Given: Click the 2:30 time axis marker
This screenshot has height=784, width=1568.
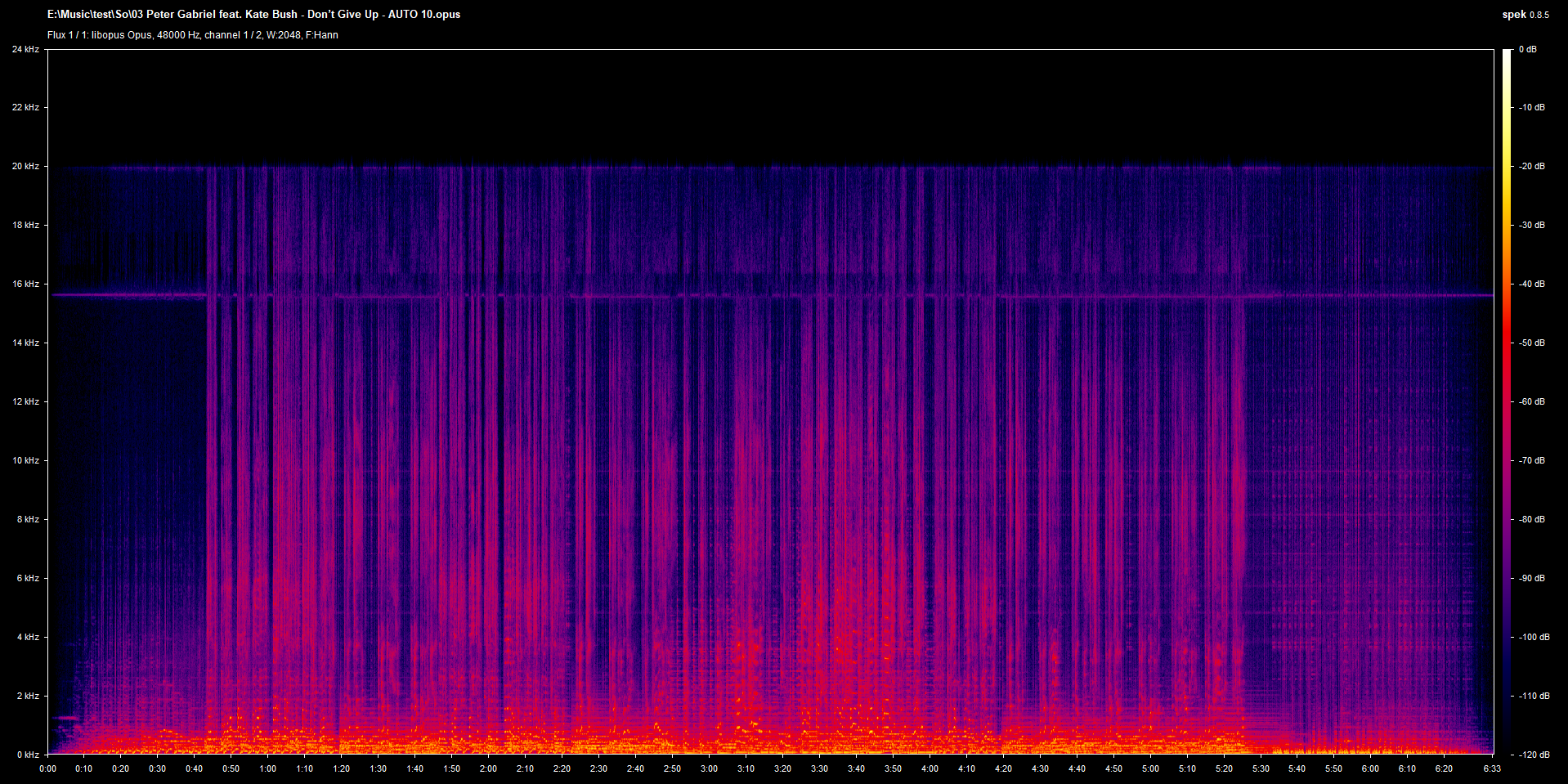Looking at the screenshot, I should [598, 768].
